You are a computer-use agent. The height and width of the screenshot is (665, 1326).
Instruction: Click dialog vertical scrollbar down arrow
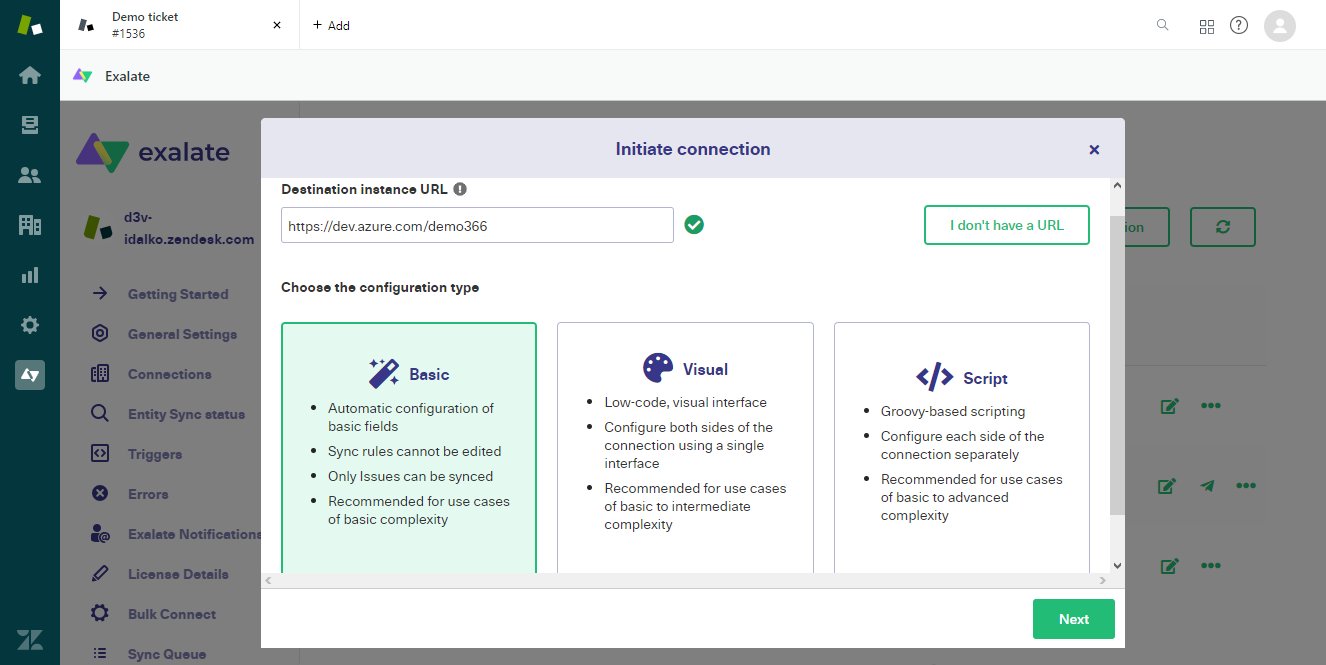click(x=1117, y=565)
